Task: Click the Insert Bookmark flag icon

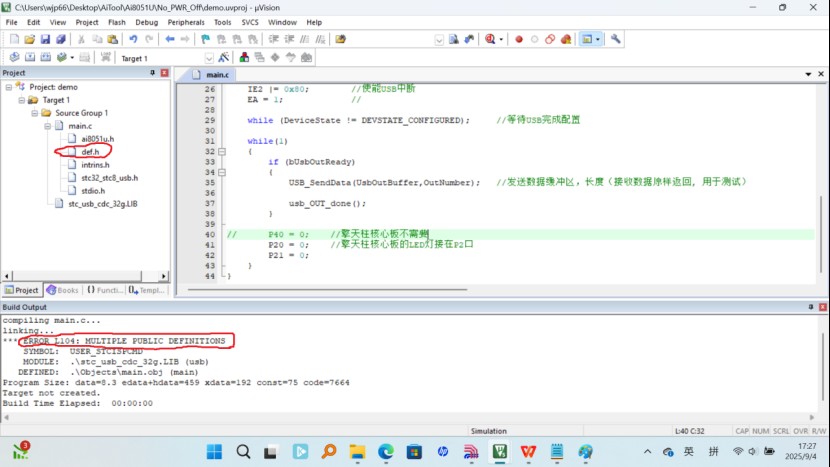Action: coord(206,39)
